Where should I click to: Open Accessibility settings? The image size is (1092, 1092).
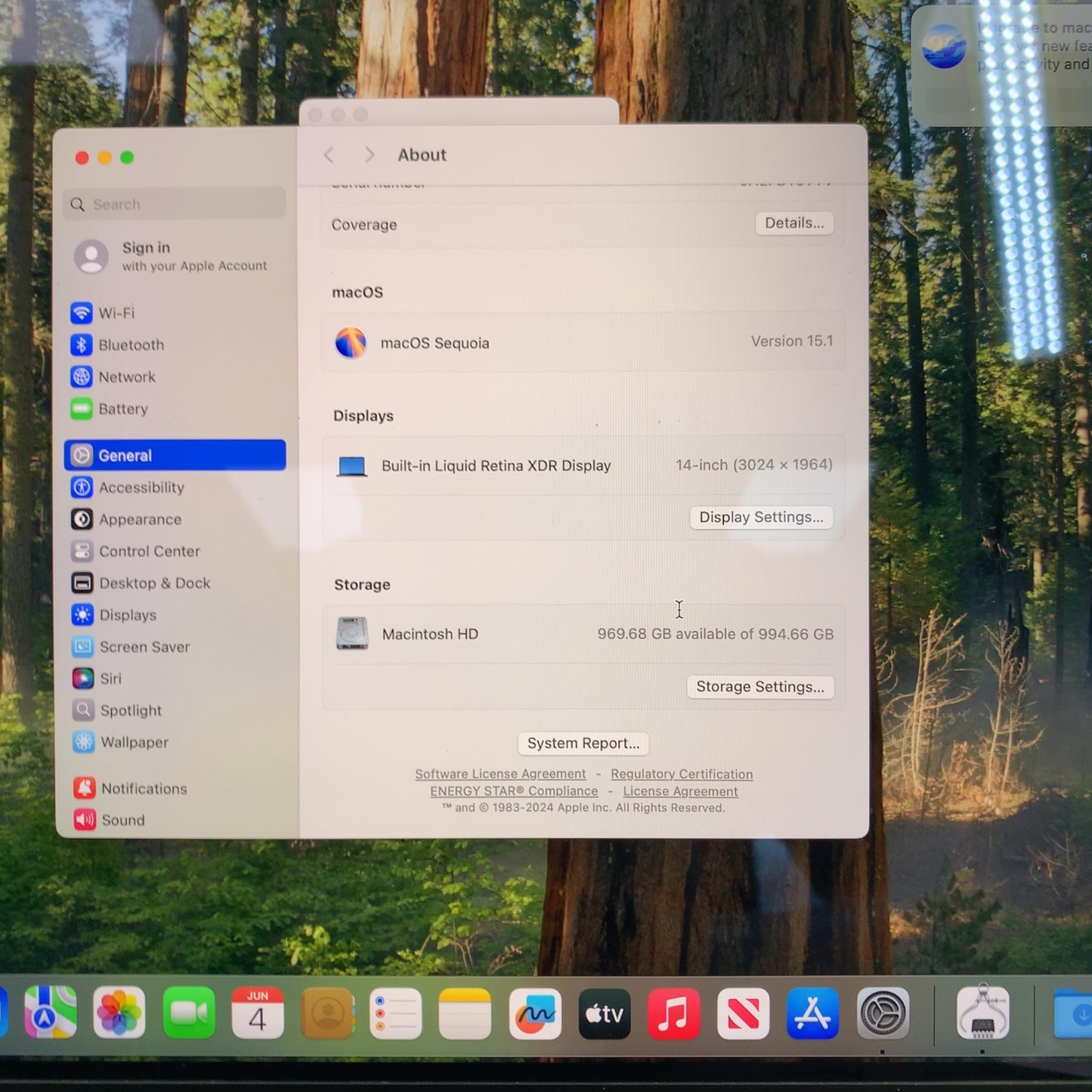[128, 487]
